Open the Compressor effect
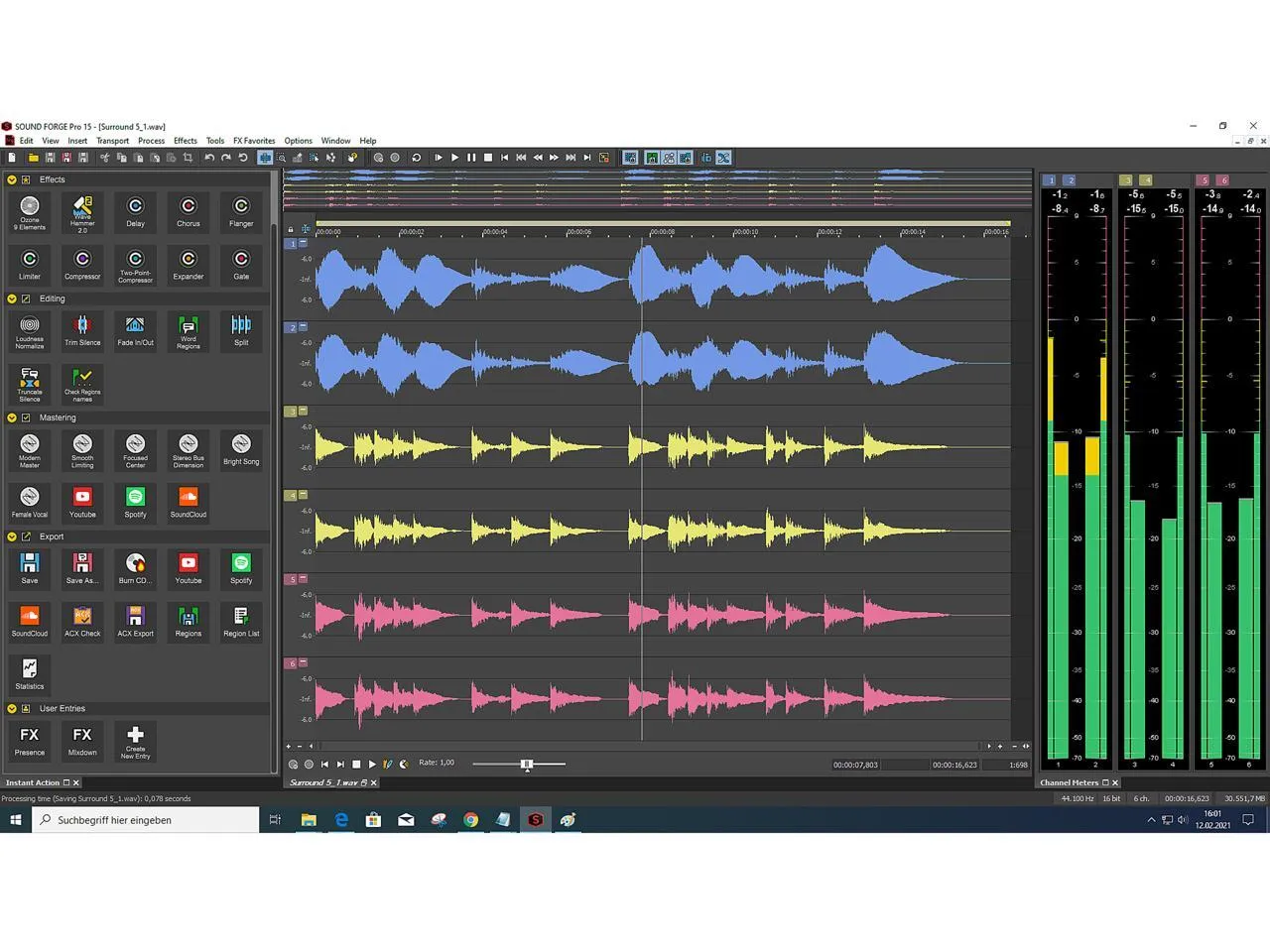Screen dimensions: 1270x952 pyautogui.click(x=82, y=264)
